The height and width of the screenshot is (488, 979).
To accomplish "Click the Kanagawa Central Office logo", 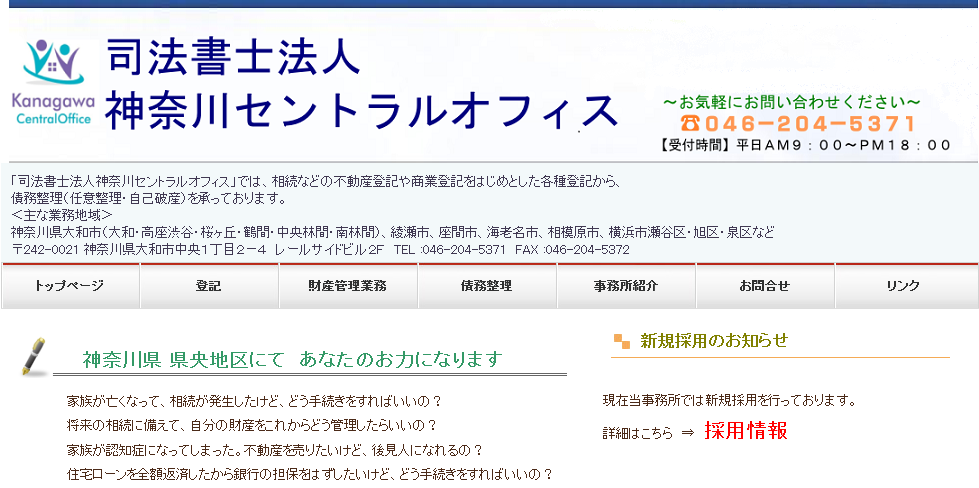I will pos(53,82).
